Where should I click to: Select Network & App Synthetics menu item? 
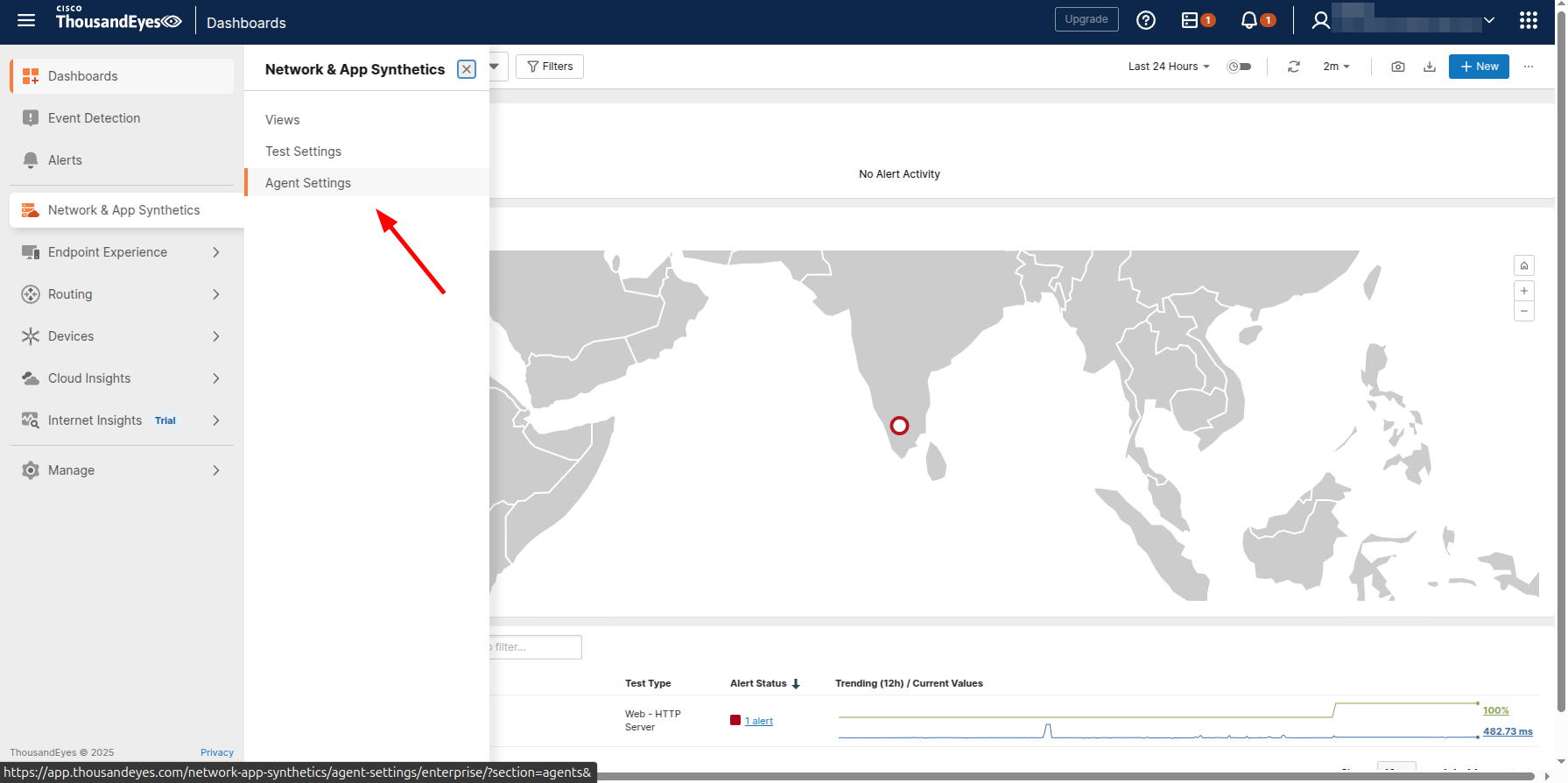click(127, 210)
